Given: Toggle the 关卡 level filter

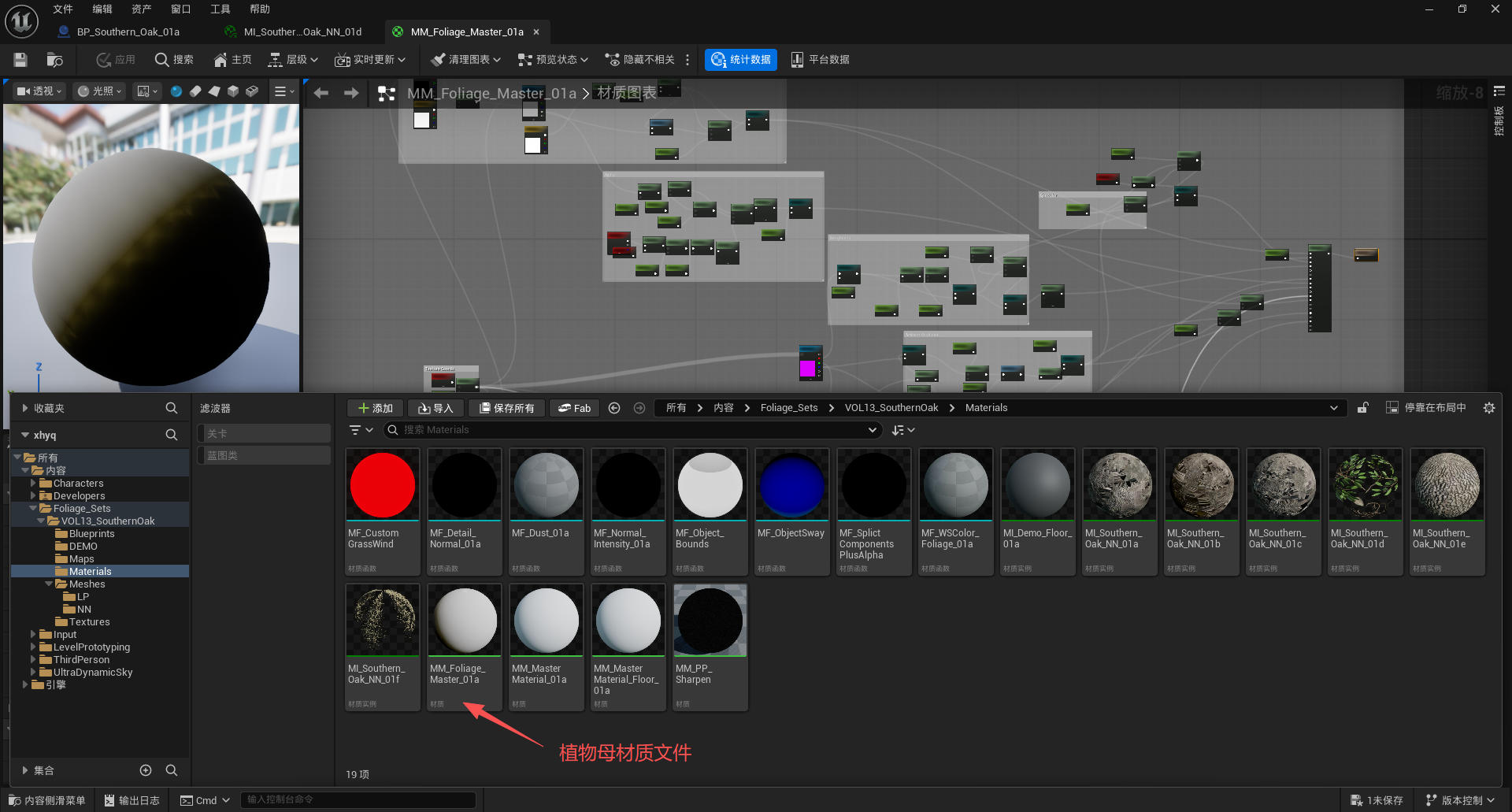Looking at the screenshot, I should [263, 434].
